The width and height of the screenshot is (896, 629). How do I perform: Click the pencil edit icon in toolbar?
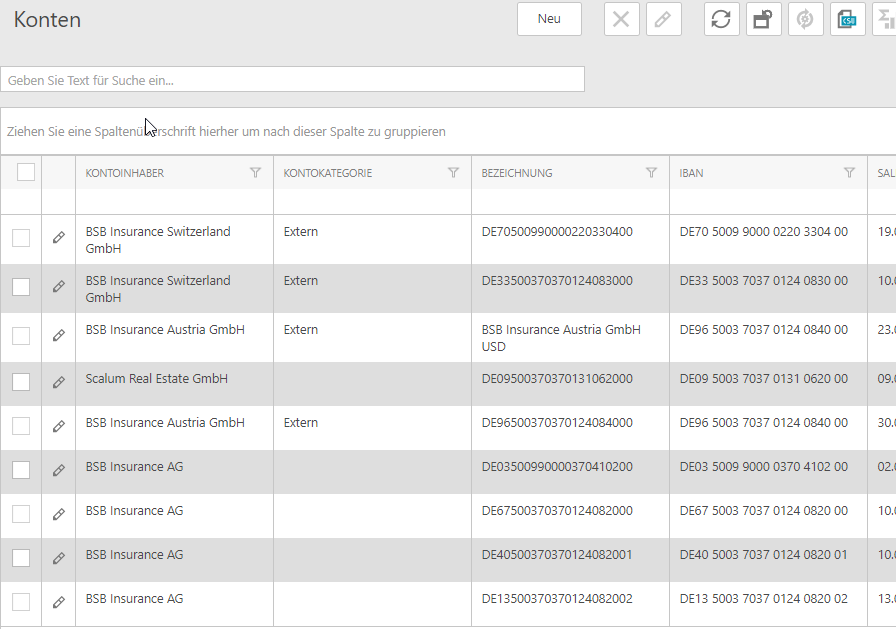663,19
